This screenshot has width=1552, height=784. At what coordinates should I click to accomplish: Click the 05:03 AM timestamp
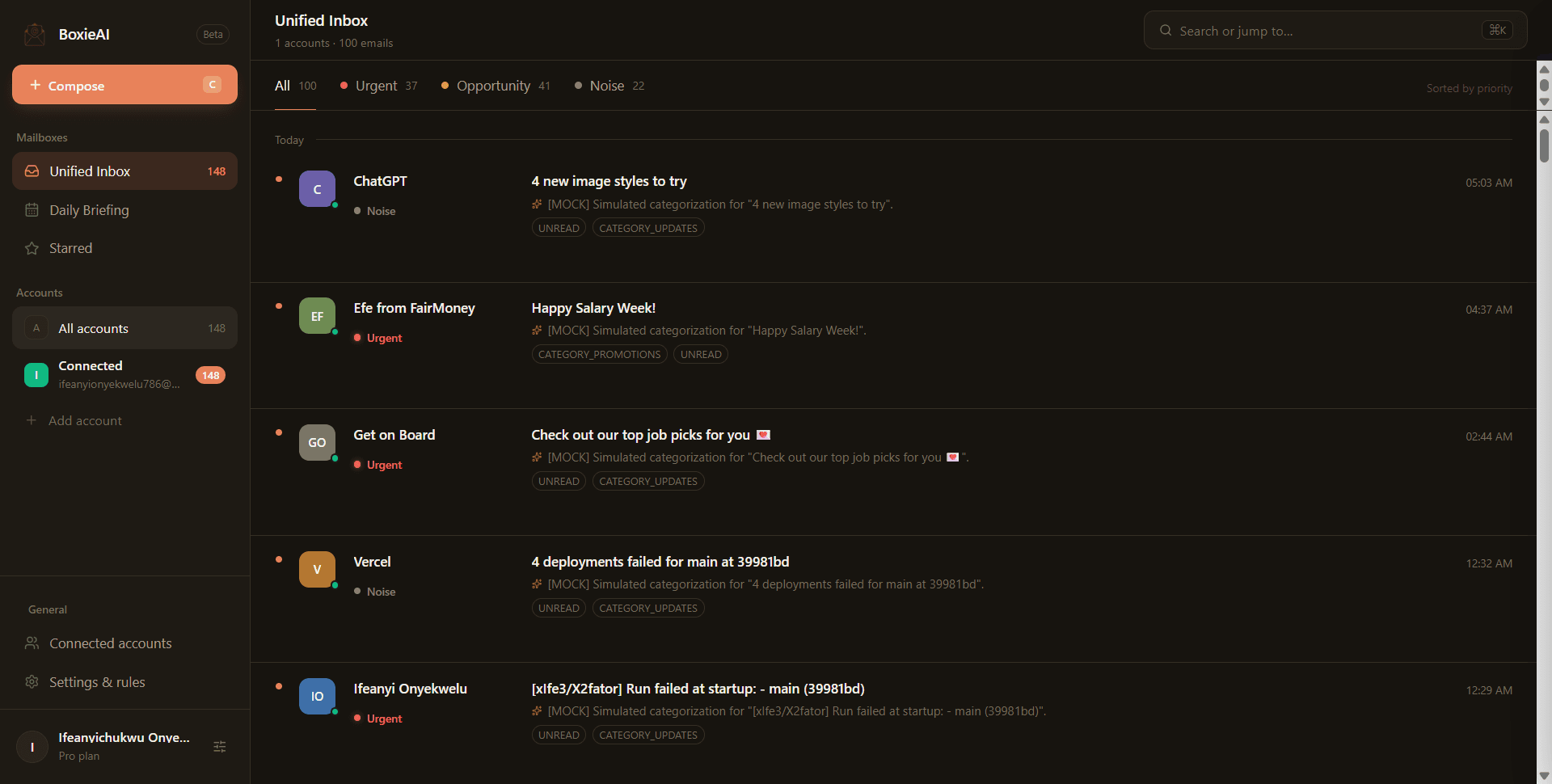click(1489, 183)
